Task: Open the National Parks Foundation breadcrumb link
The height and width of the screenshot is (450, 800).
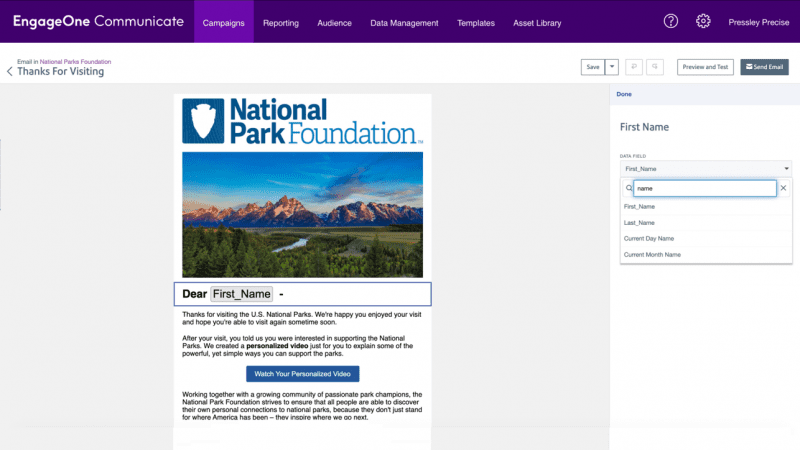Action: [x=75, y=62]
